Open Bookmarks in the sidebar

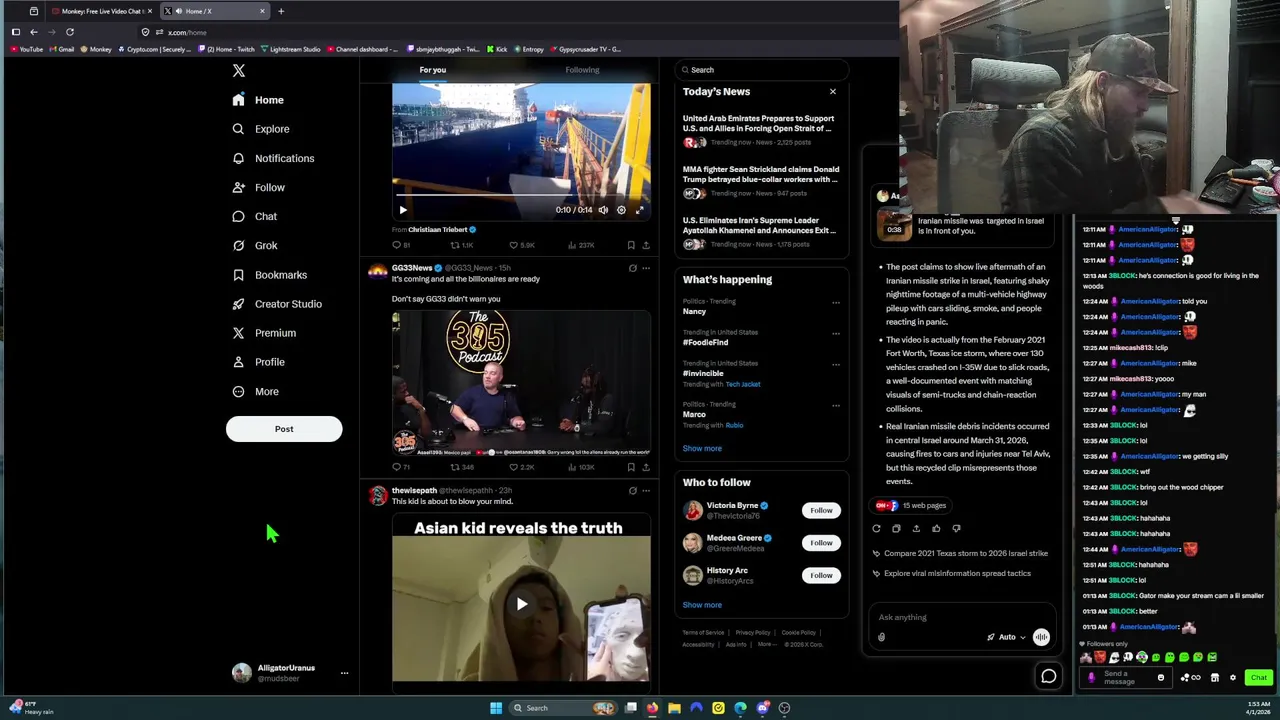click(269, 275)
